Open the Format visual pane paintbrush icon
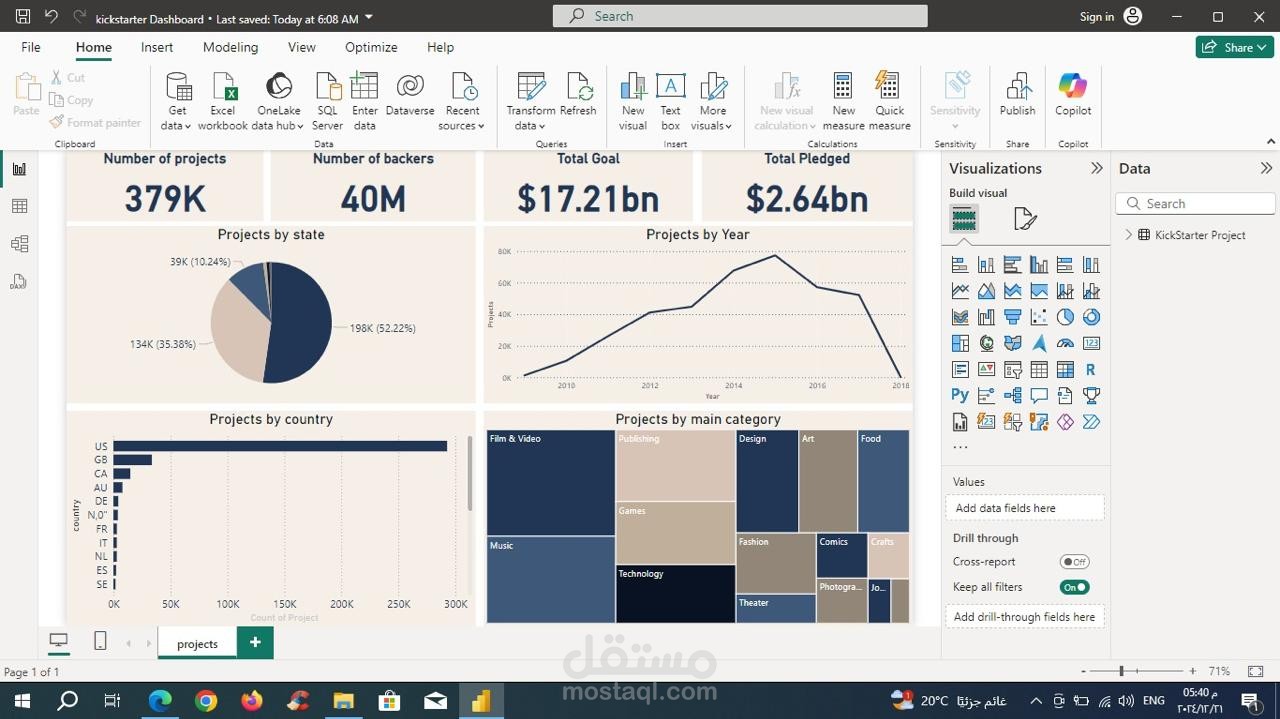 pyautogui.click(x=1024, y=217)
